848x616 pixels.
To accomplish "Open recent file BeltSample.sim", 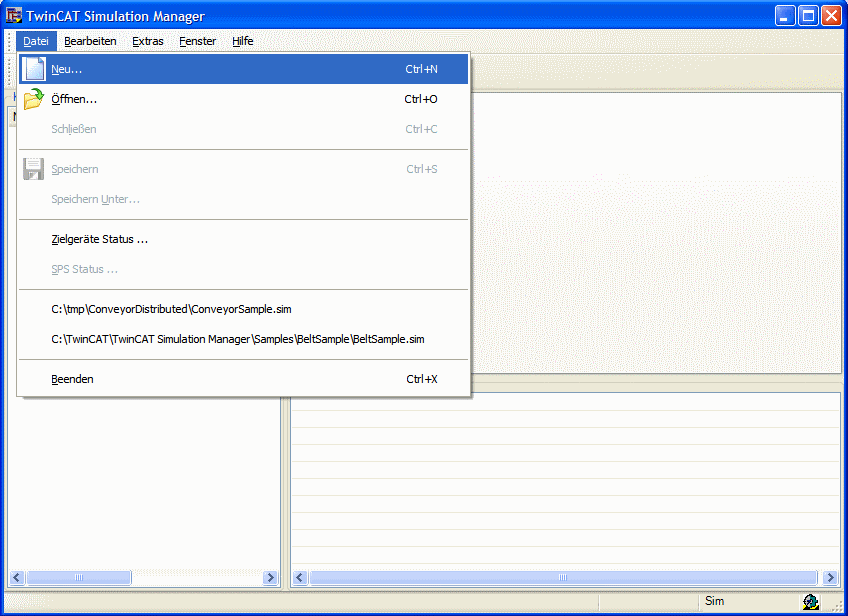I will point(243,339).
